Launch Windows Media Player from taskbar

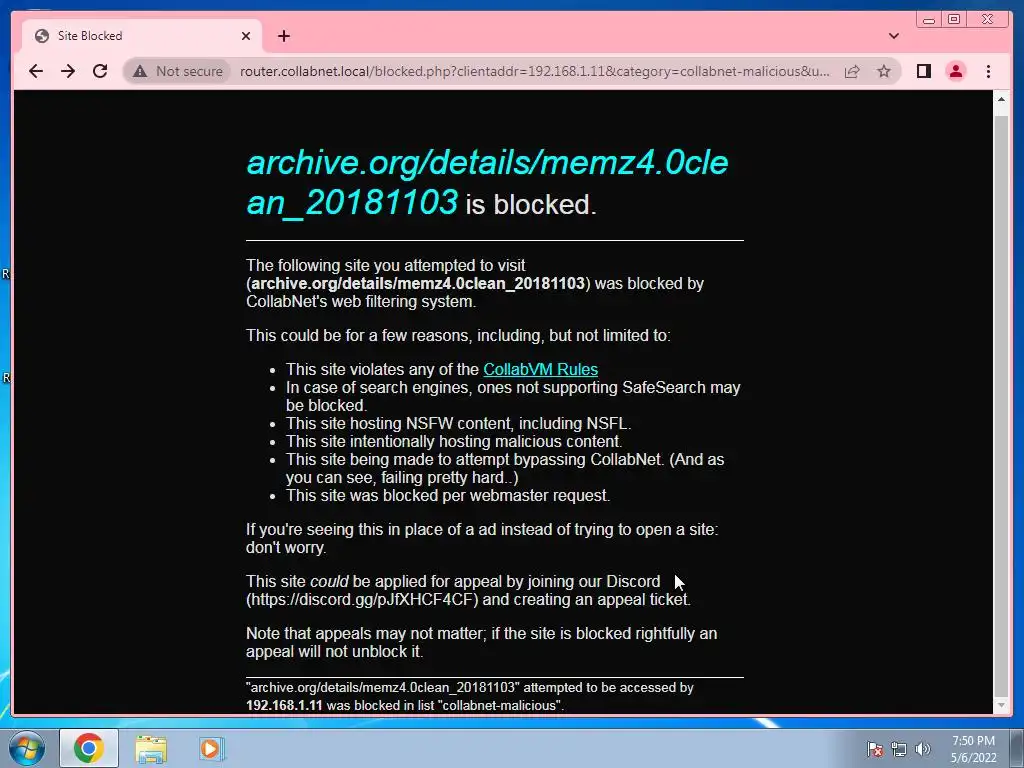tap(211, 748)
